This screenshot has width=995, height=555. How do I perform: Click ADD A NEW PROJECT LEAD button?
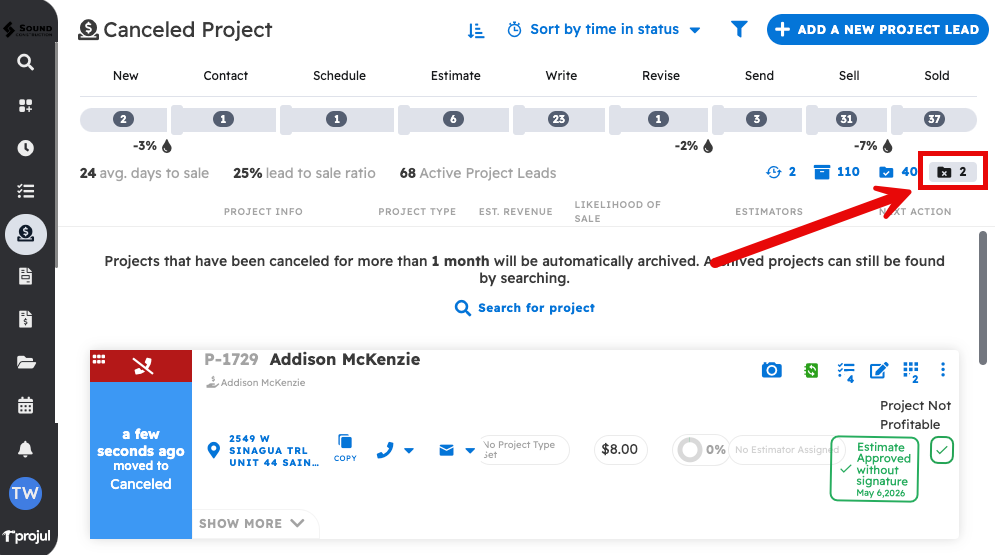[877, 30]
